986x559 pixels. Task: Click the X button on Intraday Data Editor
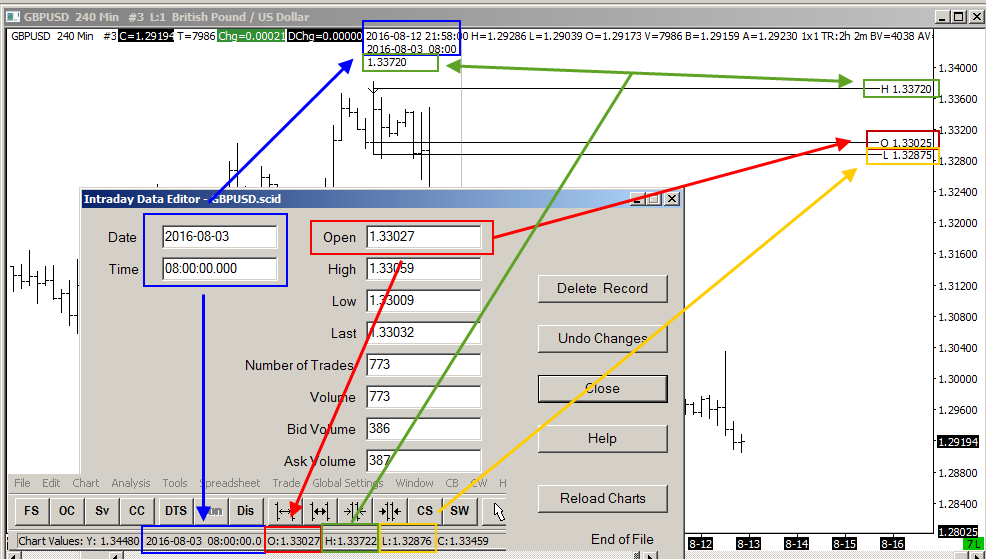point(672,199)
